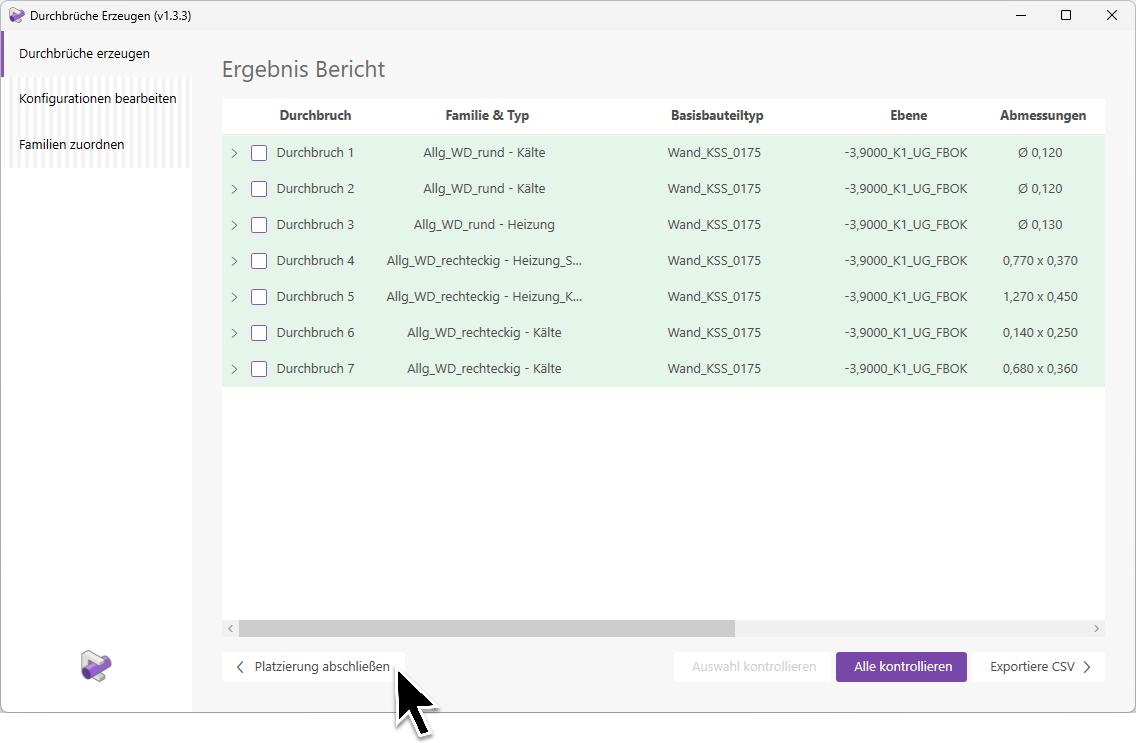Expand the Durchbruch 2 row details
This screenshot has height=743, width=1136.
234,189
